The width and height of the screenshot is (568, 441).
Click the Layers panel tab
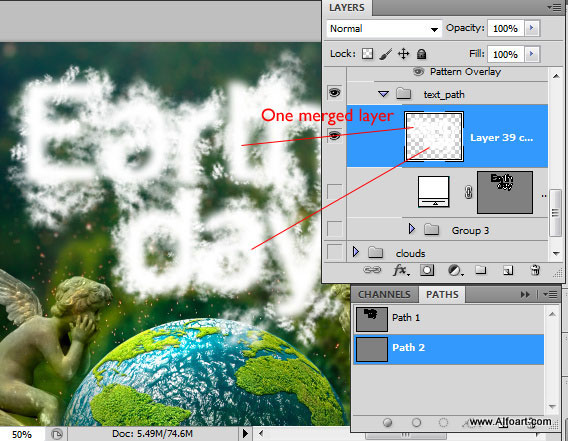pyautogui.click(x=347, y=8)
